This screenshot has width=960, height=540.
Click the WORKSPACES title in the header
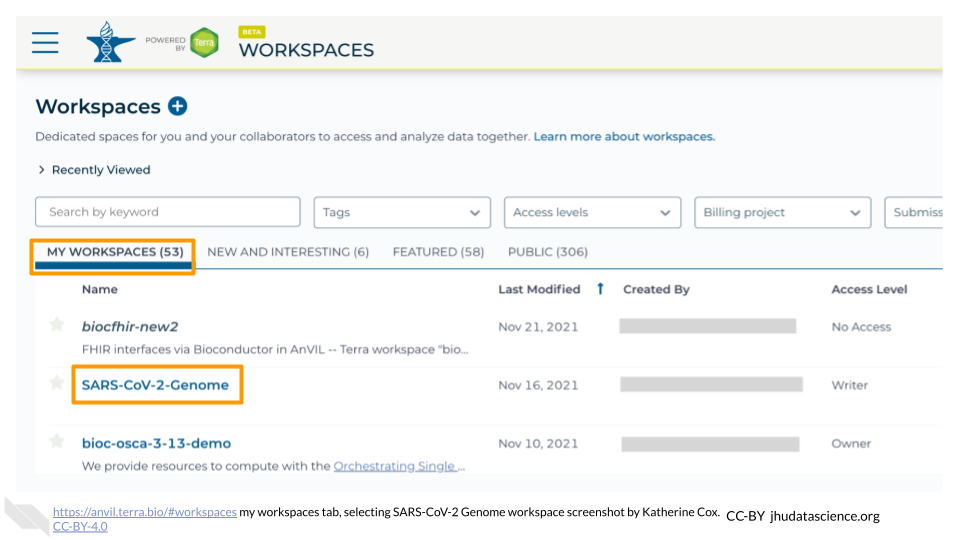pos(306,50)
